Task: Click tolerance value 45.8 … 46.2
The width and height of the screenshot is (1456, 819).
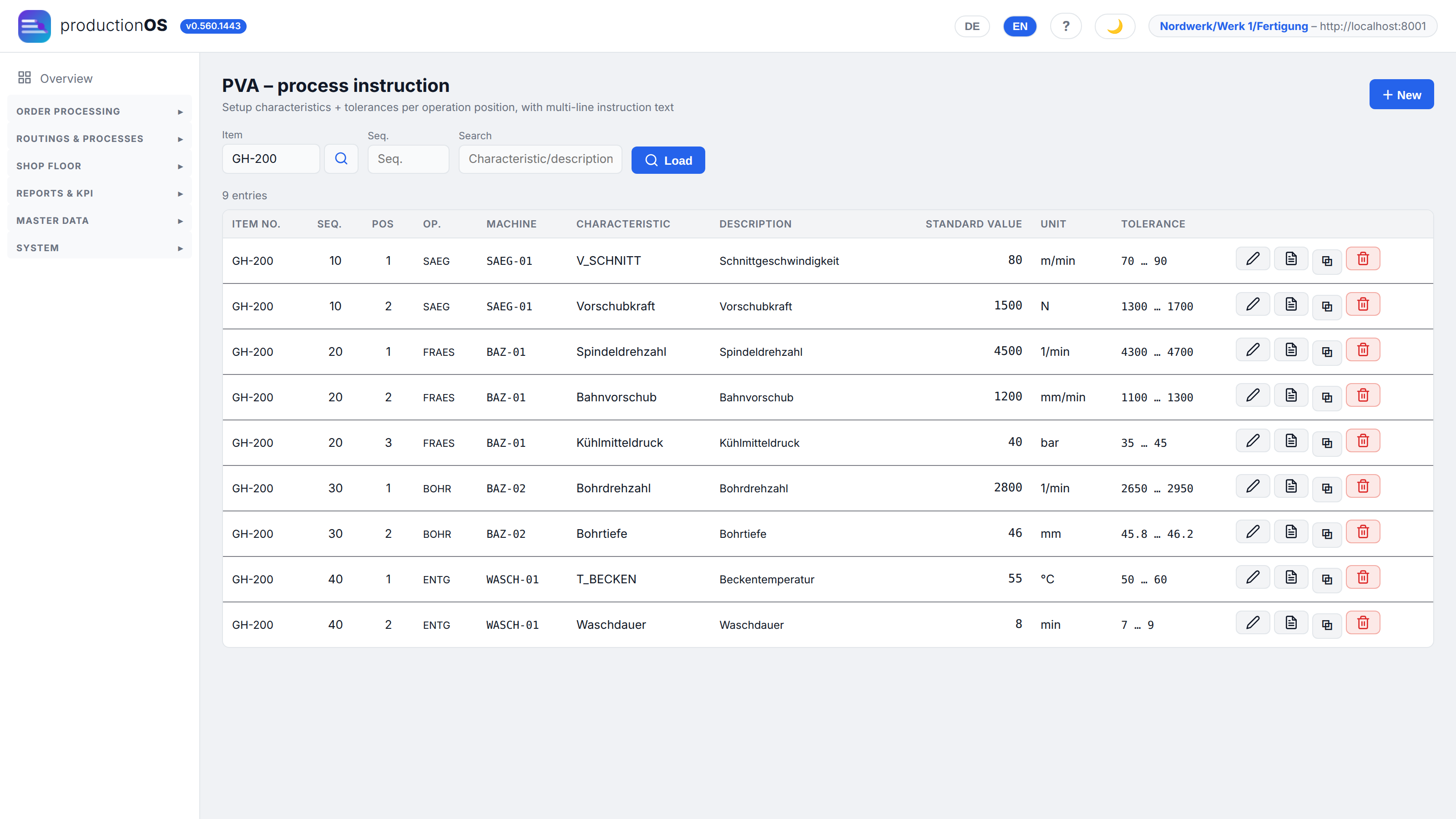Action: tap(1157, 534)
